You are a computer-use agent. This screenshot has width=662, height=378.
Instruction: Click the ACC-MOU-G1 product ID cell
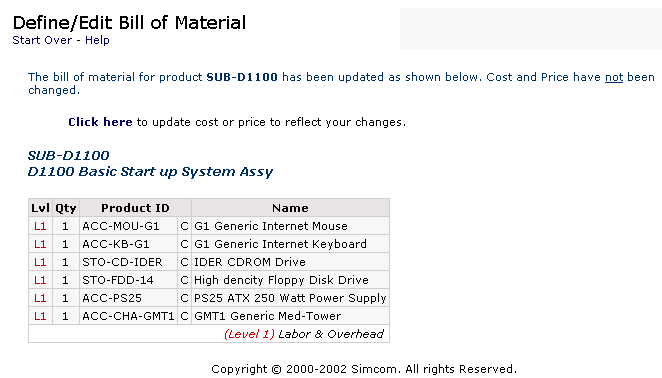click(128, 226)
